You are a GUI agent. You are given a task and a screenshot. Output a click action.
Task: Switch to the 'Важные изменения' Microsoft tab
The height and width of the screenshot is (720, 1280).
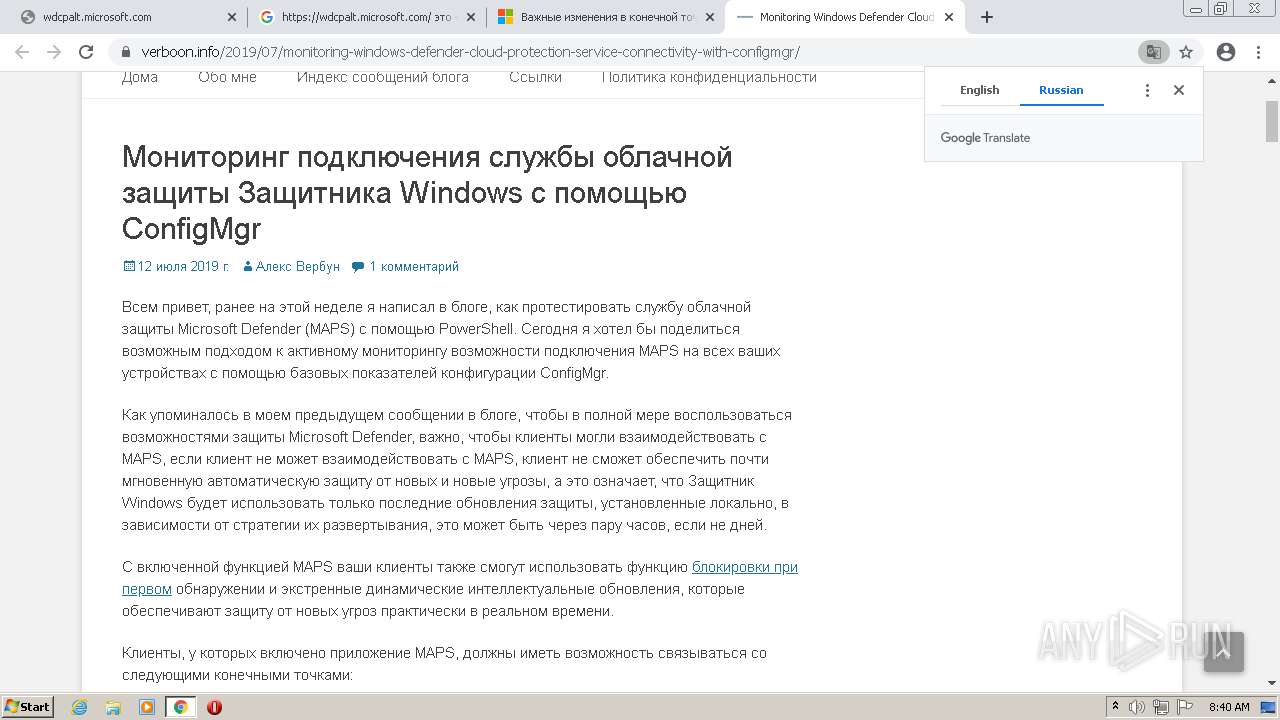tap(605, 17)
